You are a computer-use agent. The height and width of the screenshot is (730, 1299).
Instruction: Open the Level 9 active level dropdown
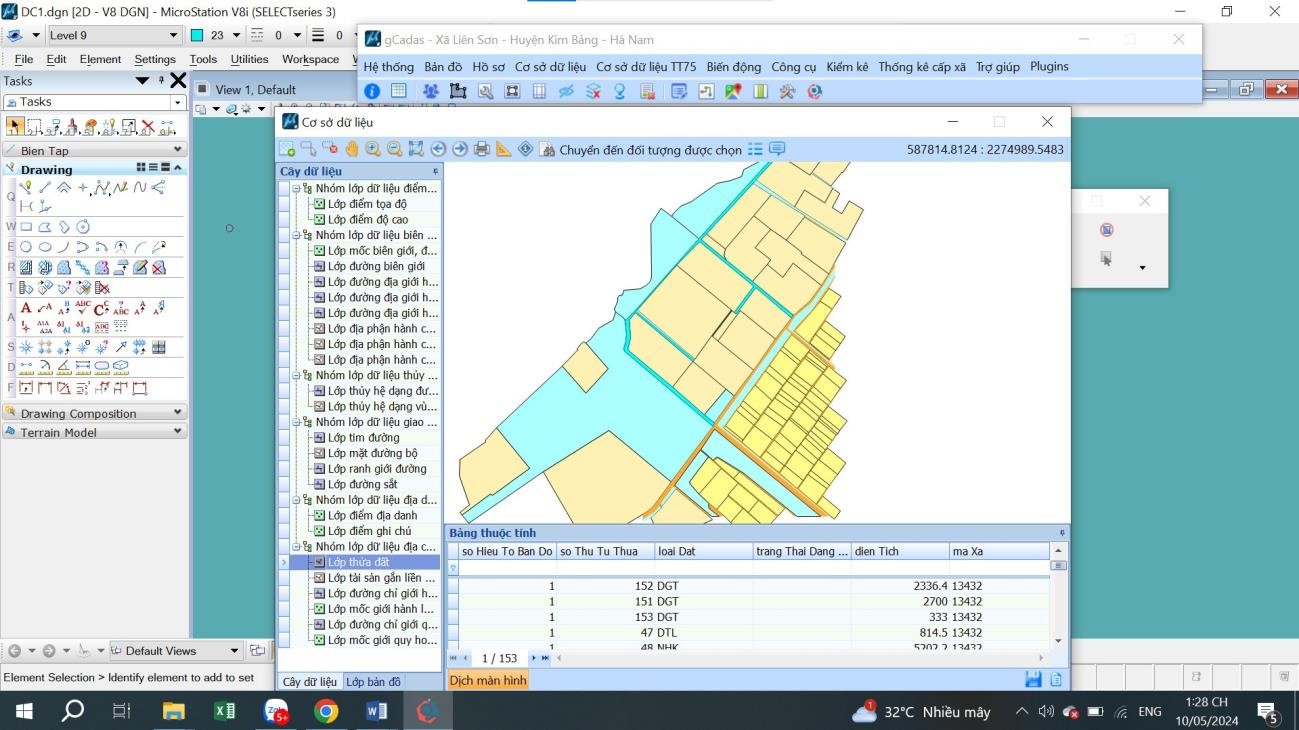pos(173,35)
